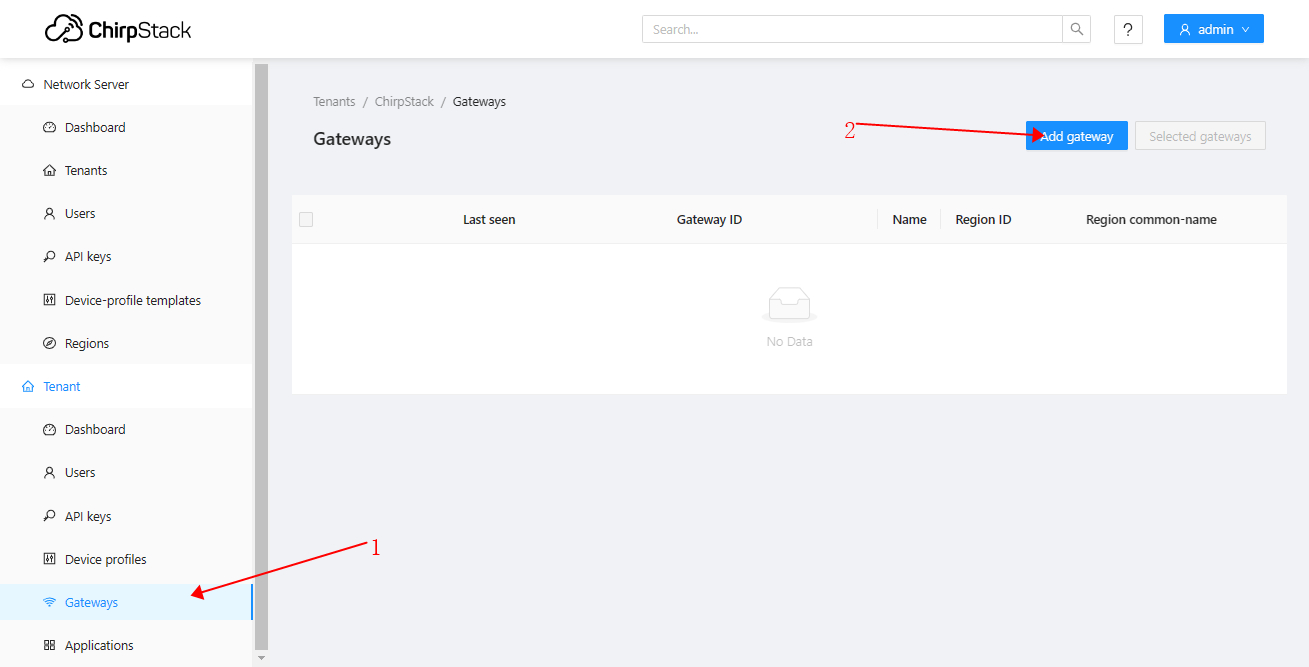This screenshot has height=667, width=1309.
Task: Tick the select-all gateways checkbox
Action: click(x=306, y=220)
